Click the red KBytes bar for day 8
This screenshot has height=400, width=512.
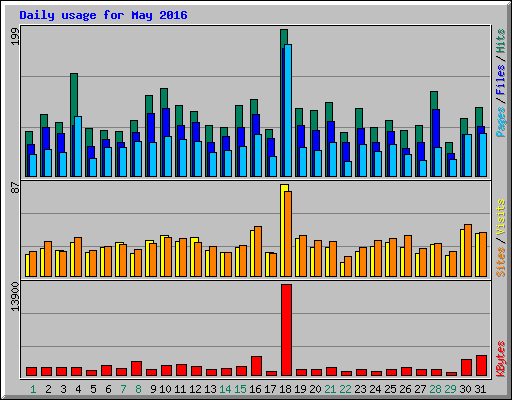point(136,369)
